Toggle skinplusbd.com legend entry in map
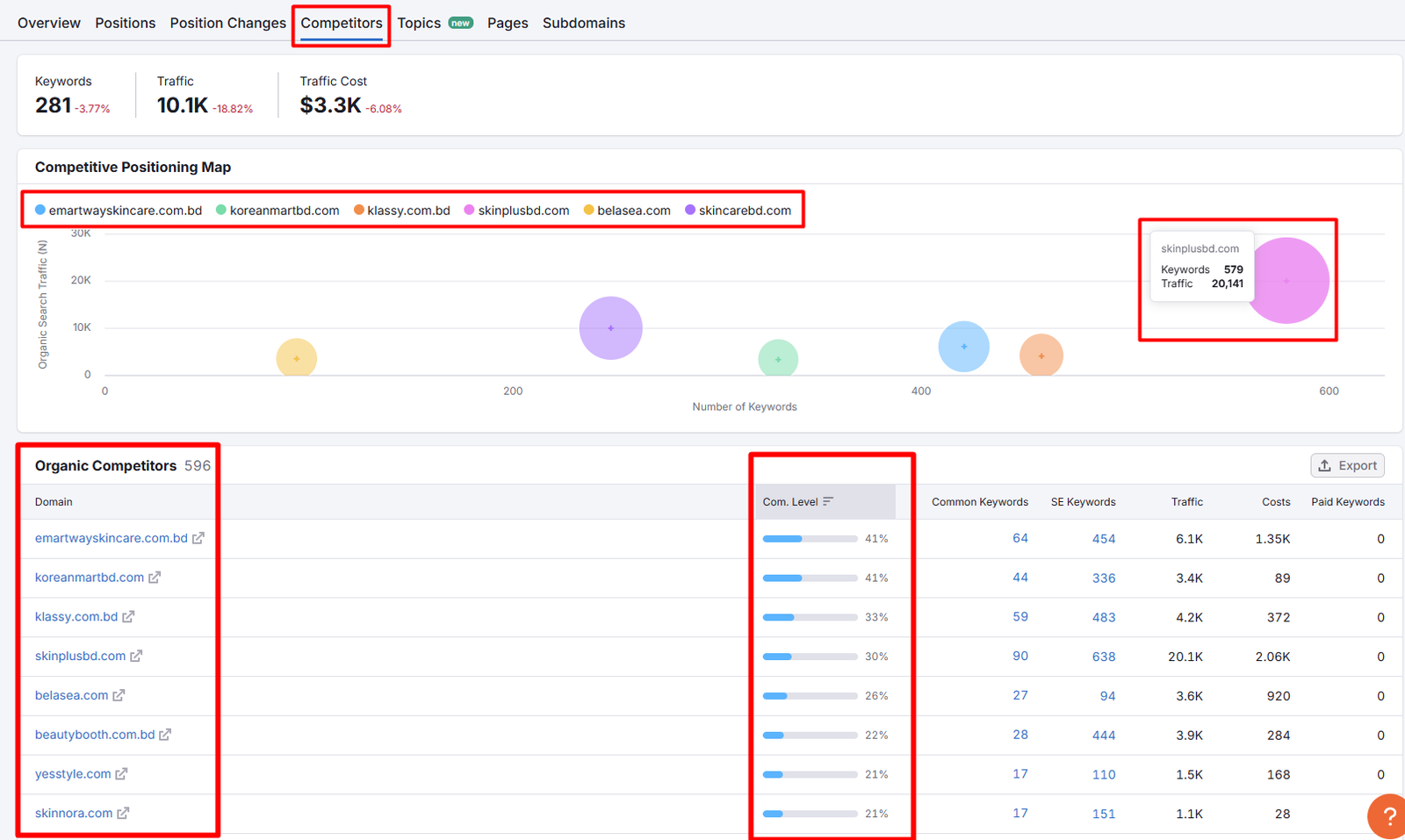Screen dimensions: 1405x840 click(517, 211)
